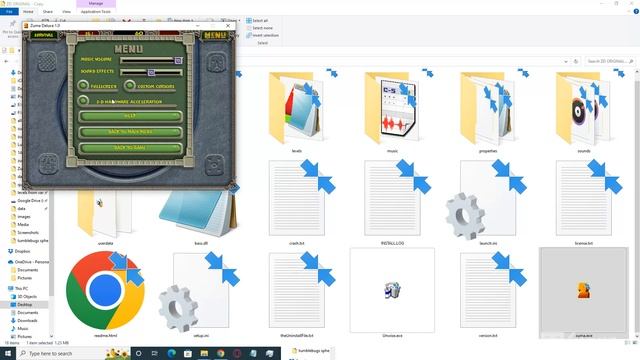640x360 pixels.
Task: Open Task View on taskbar
Action: [155, 353]
